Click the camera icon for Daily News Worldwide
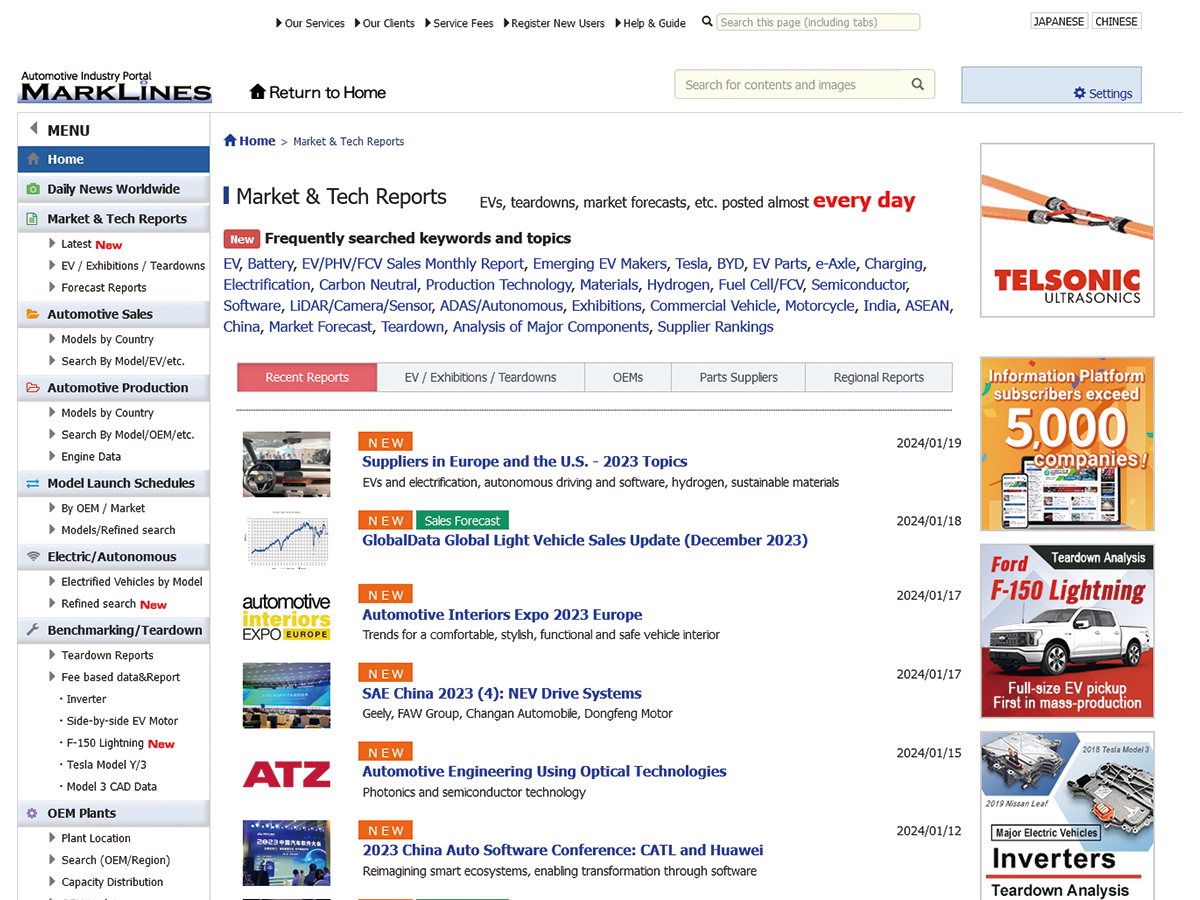Screen dimensions: 1200x900 click(x=33, y=189)
